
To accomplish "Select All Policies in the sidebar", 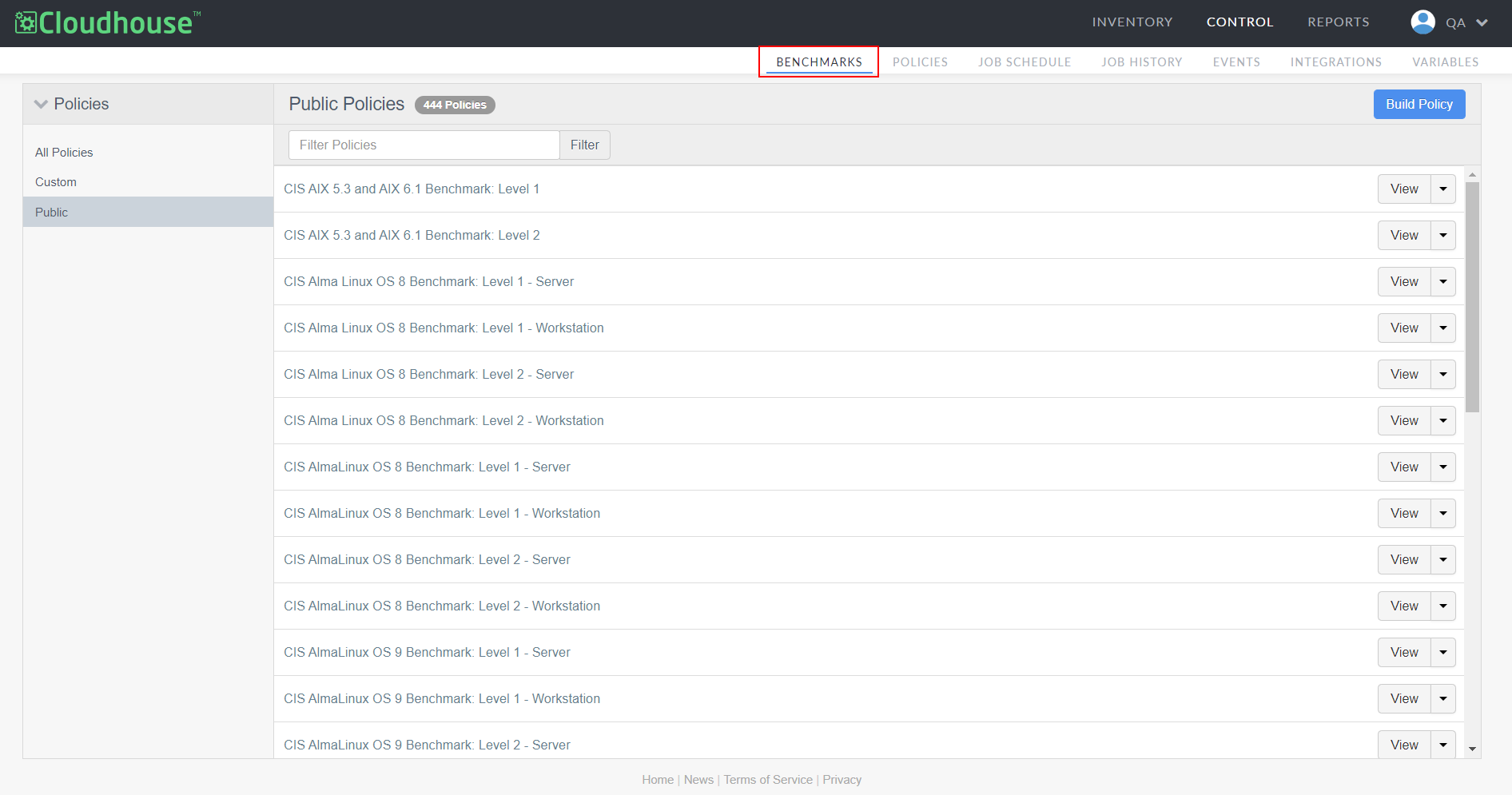I will (x=148, y=152).
